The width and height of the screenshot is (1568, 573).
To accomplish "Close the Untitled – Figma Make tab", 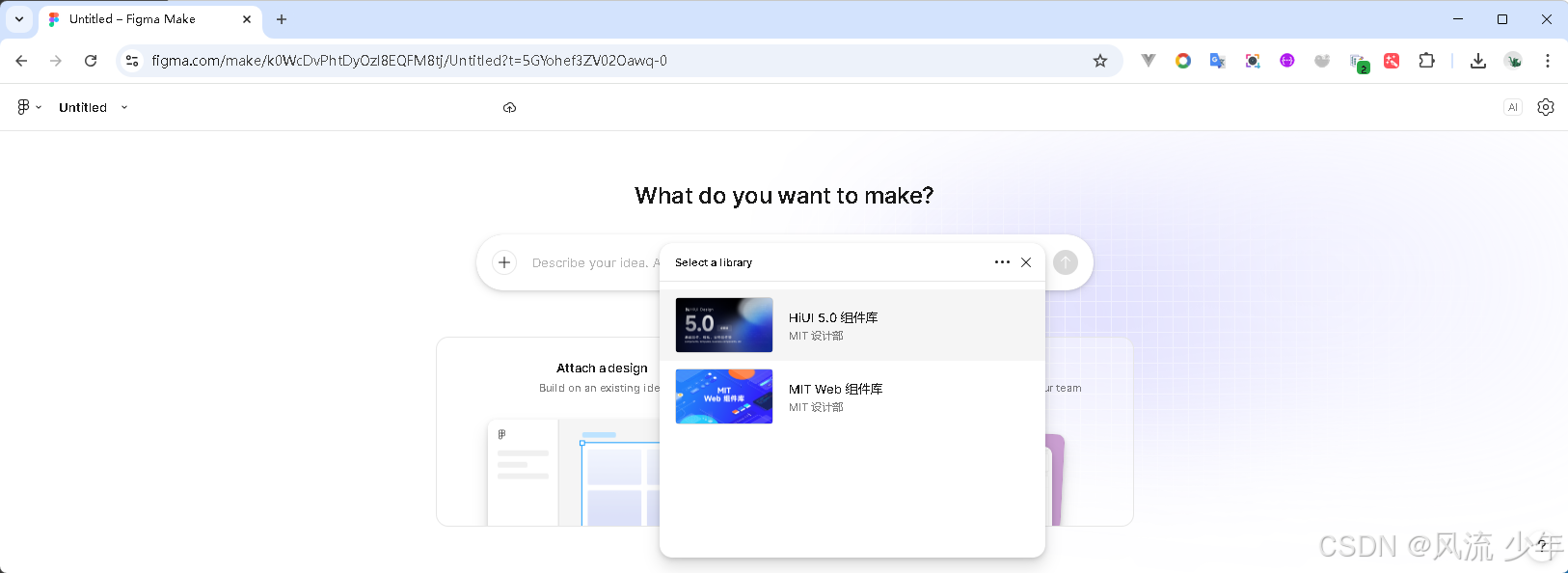I will click(247, 19).
